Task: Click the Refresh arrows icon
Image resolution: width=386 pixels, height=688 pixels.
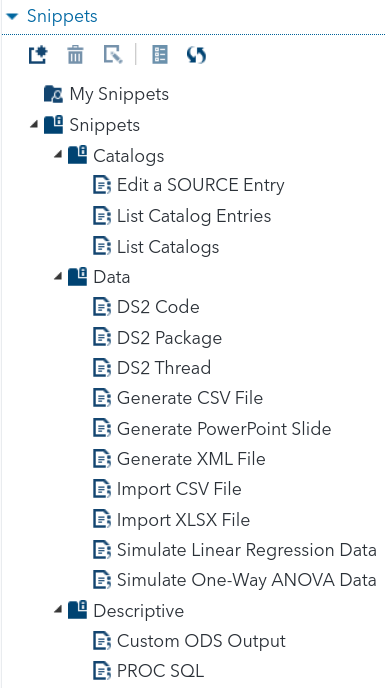Action: tap(196, 55)
